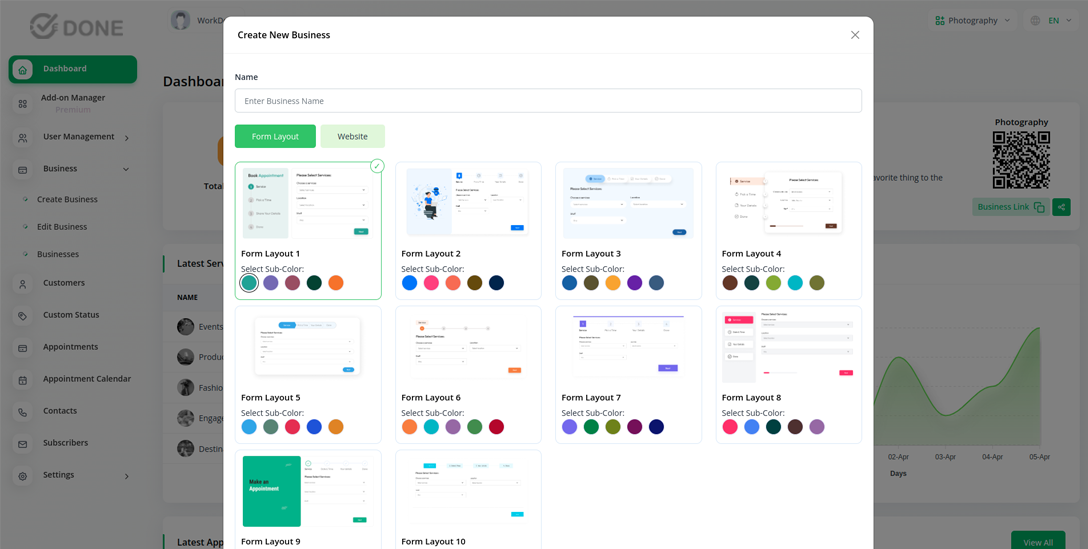
Task: Pick lavender sub-color for Form Layout 8
Action: [x=817, y=427]
